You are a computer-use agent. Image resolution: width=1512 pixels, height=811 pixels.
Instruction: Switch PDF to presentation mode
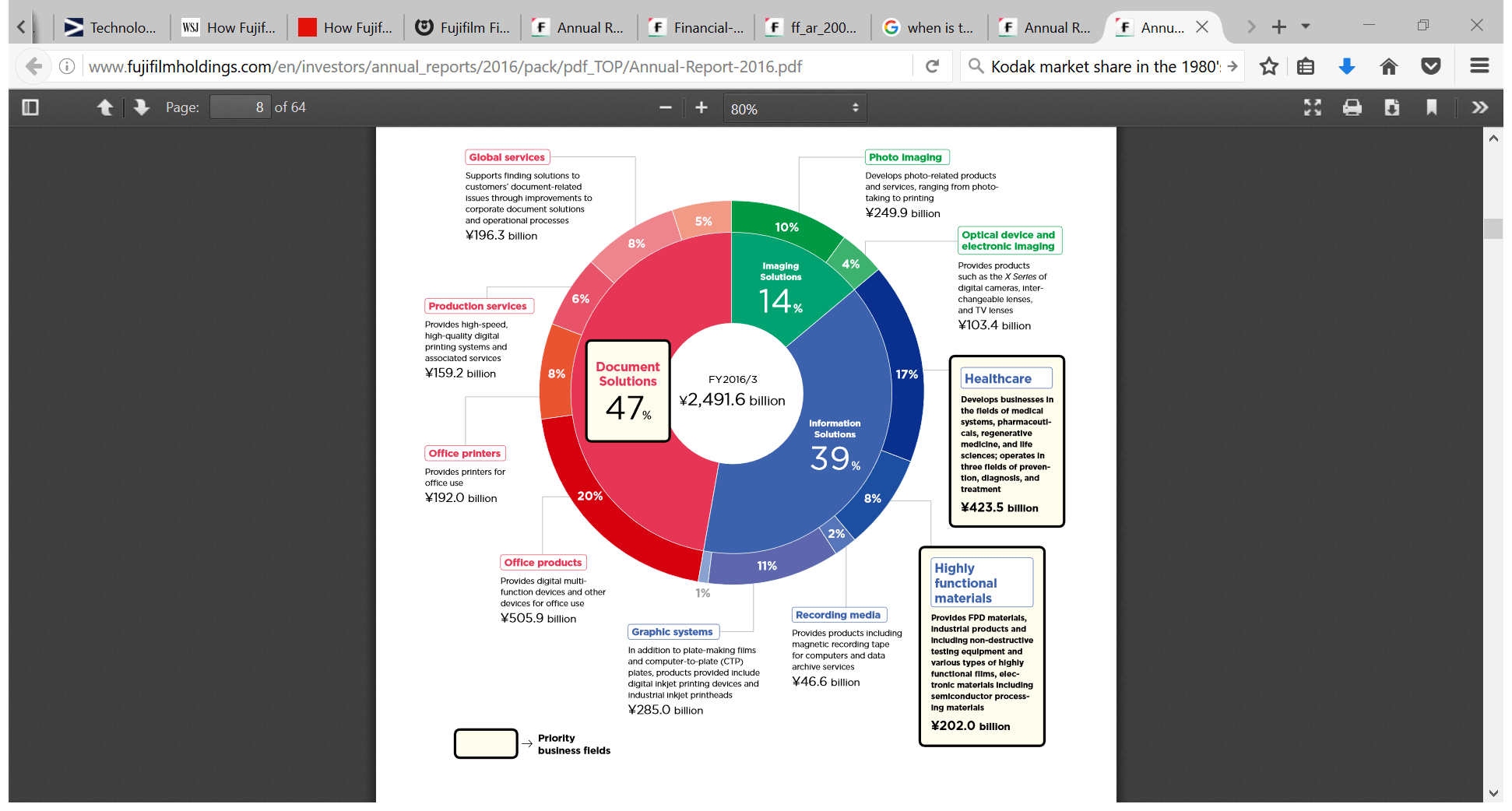[x=1313, y=107]
